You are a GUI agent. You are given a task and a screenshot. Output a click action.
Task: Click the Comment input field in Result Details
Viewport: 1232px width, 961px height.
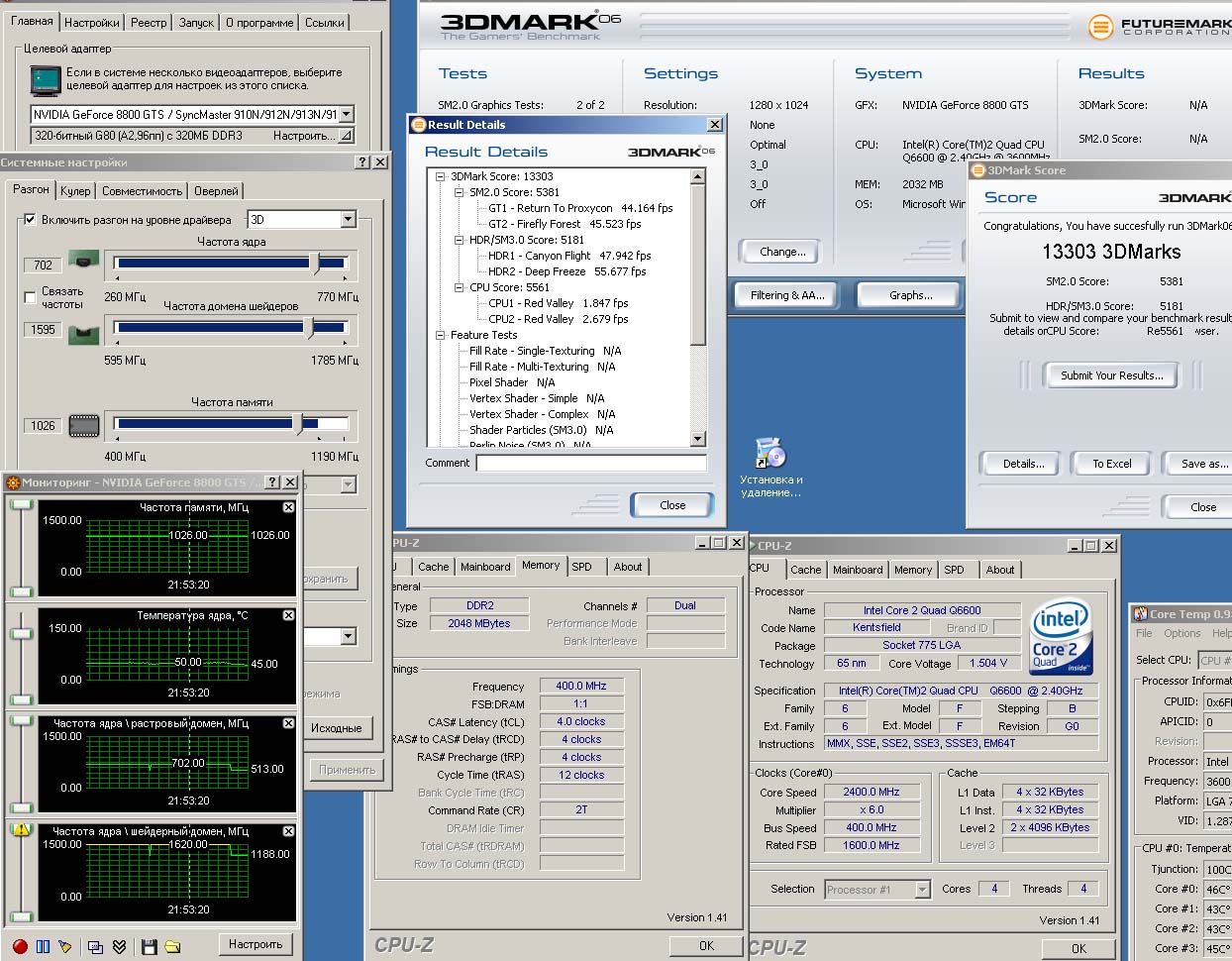591,463
